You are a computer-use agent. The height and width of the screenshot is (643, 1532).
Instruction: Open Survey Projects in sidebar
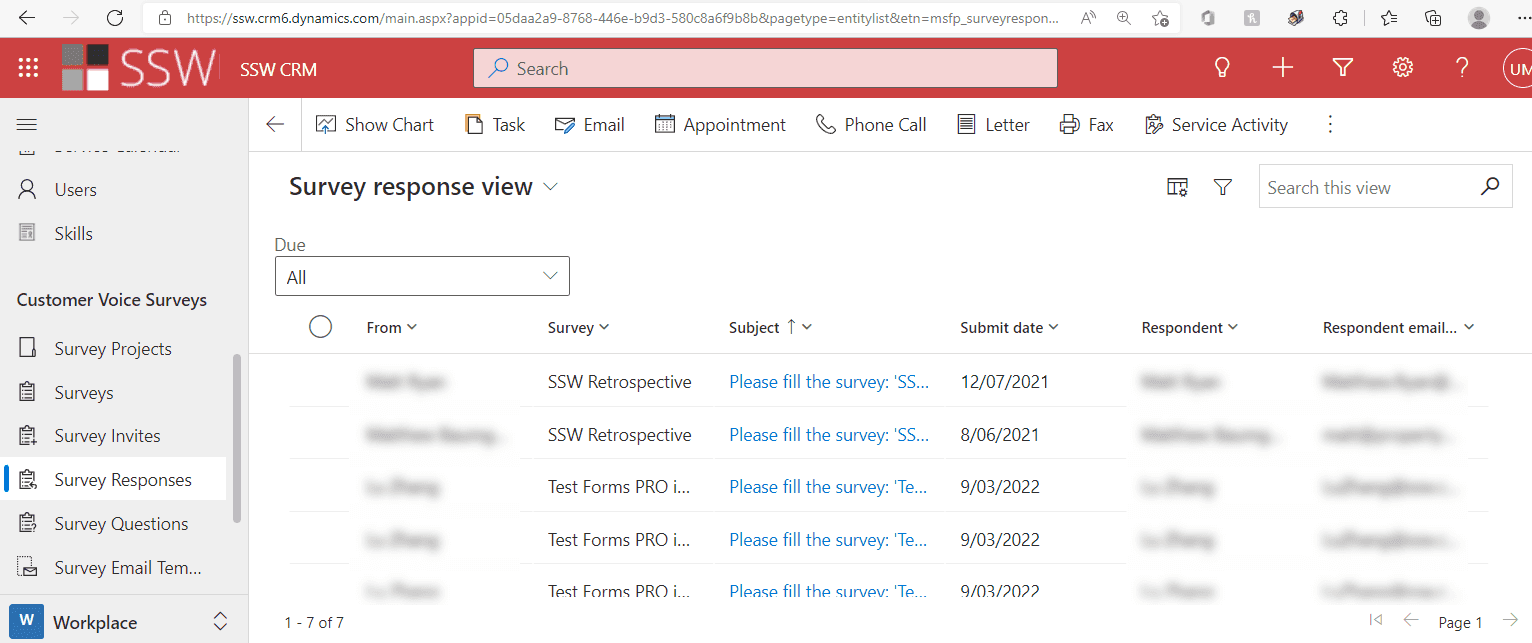pyautogui.click(x=113, y=349)
